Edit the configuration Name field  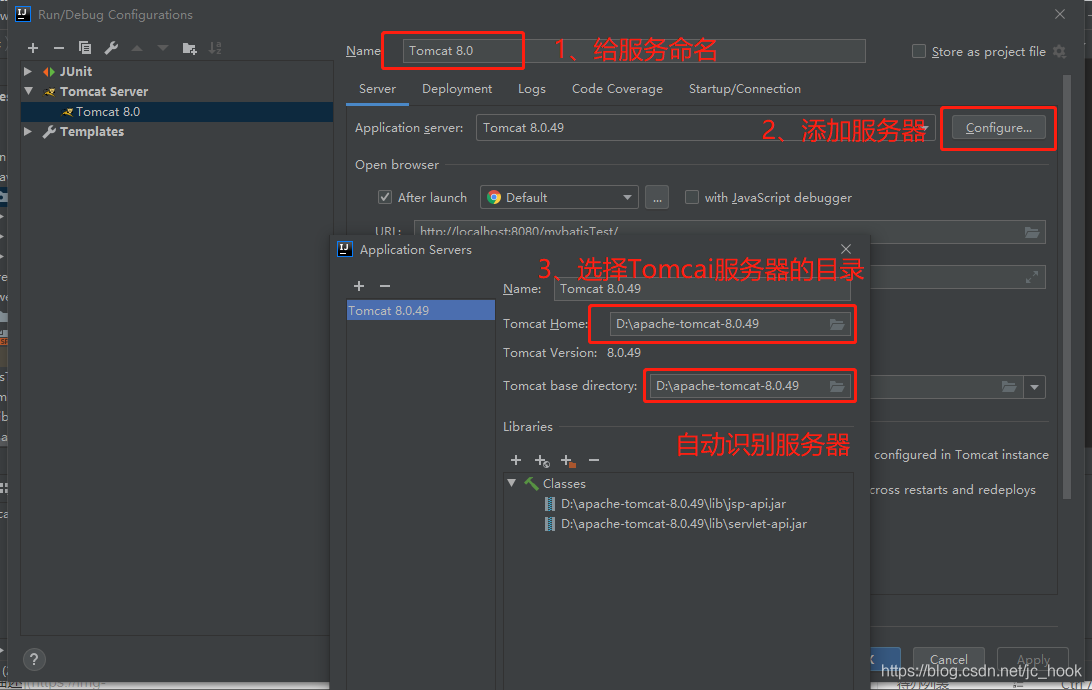coord(634,51)
